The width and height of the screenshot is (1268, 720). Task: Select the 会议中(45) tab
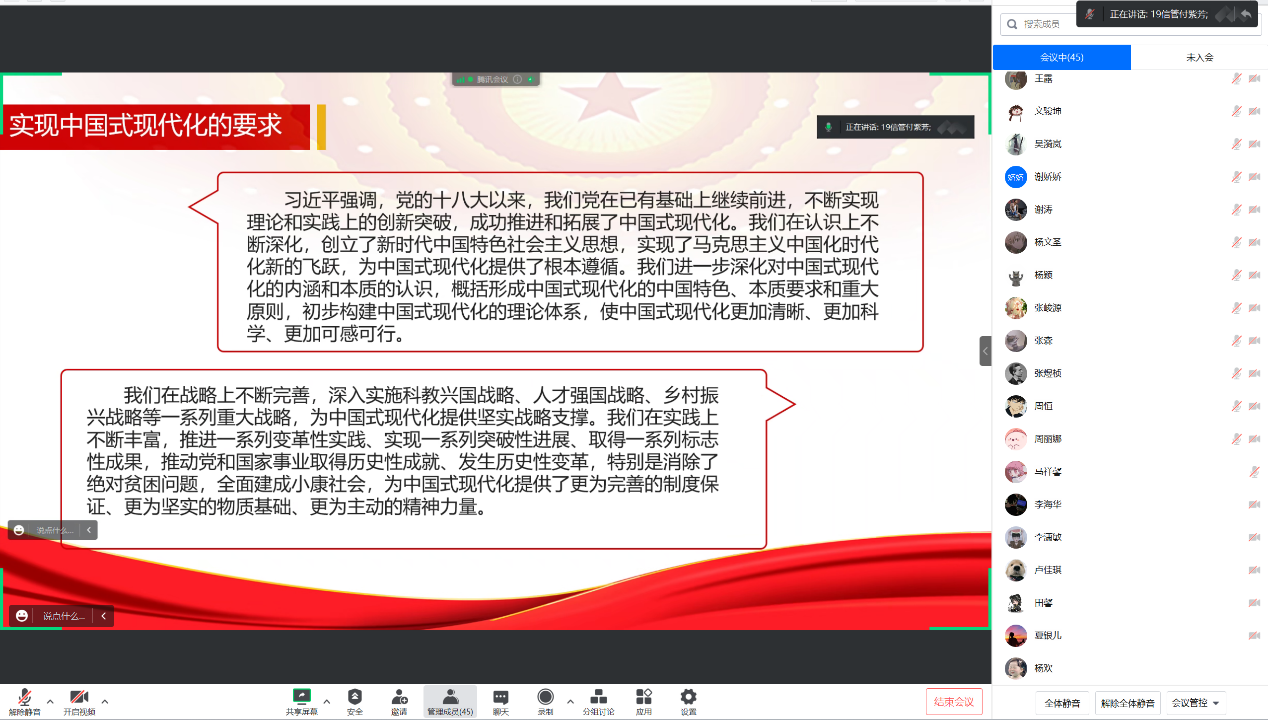[1061, 58]
